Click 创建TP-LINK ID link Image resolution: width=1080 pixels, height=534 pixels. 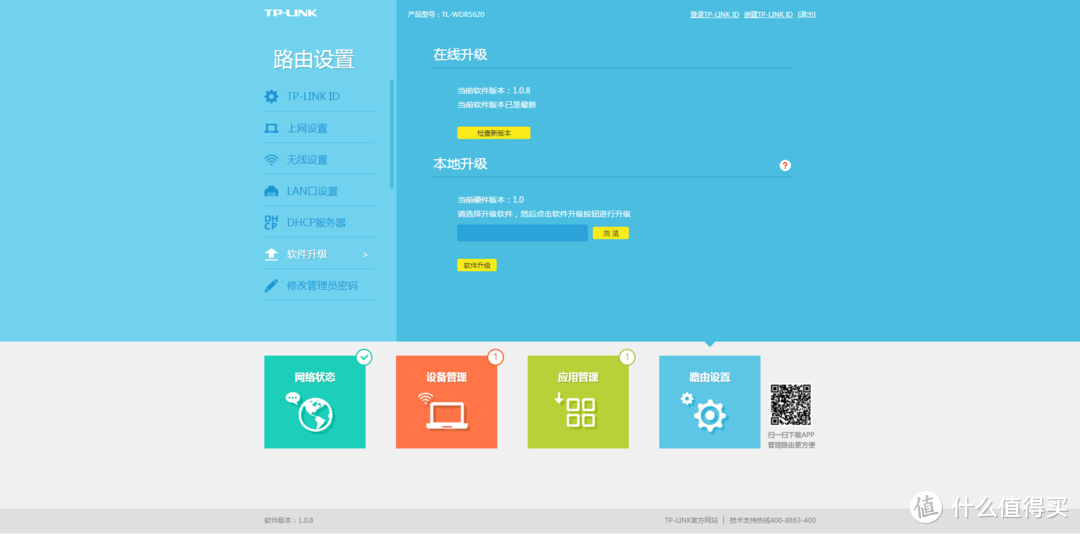click(x=768, y=14)
